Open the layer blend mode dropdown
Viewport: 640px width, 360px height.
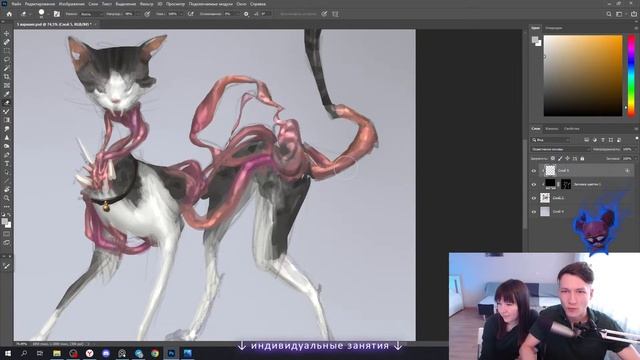560,149
